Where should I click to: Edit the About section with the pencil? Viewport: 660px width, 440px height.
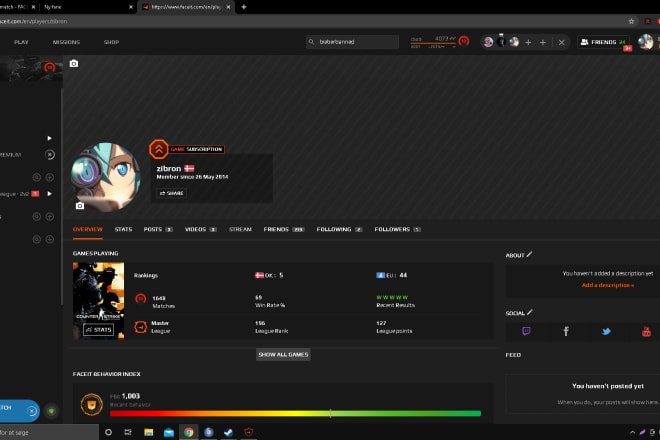[x=530, y=254]
